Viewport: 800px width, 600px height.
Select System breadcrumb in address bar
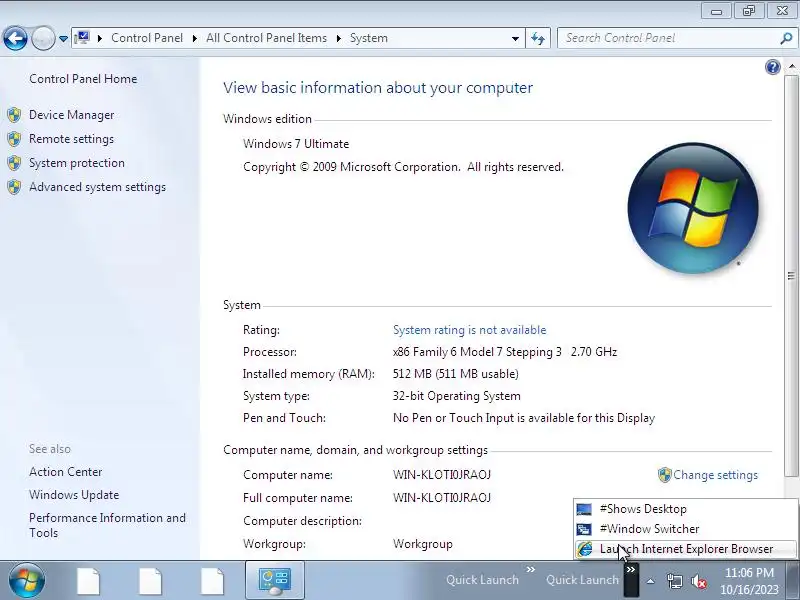(369, 38)
